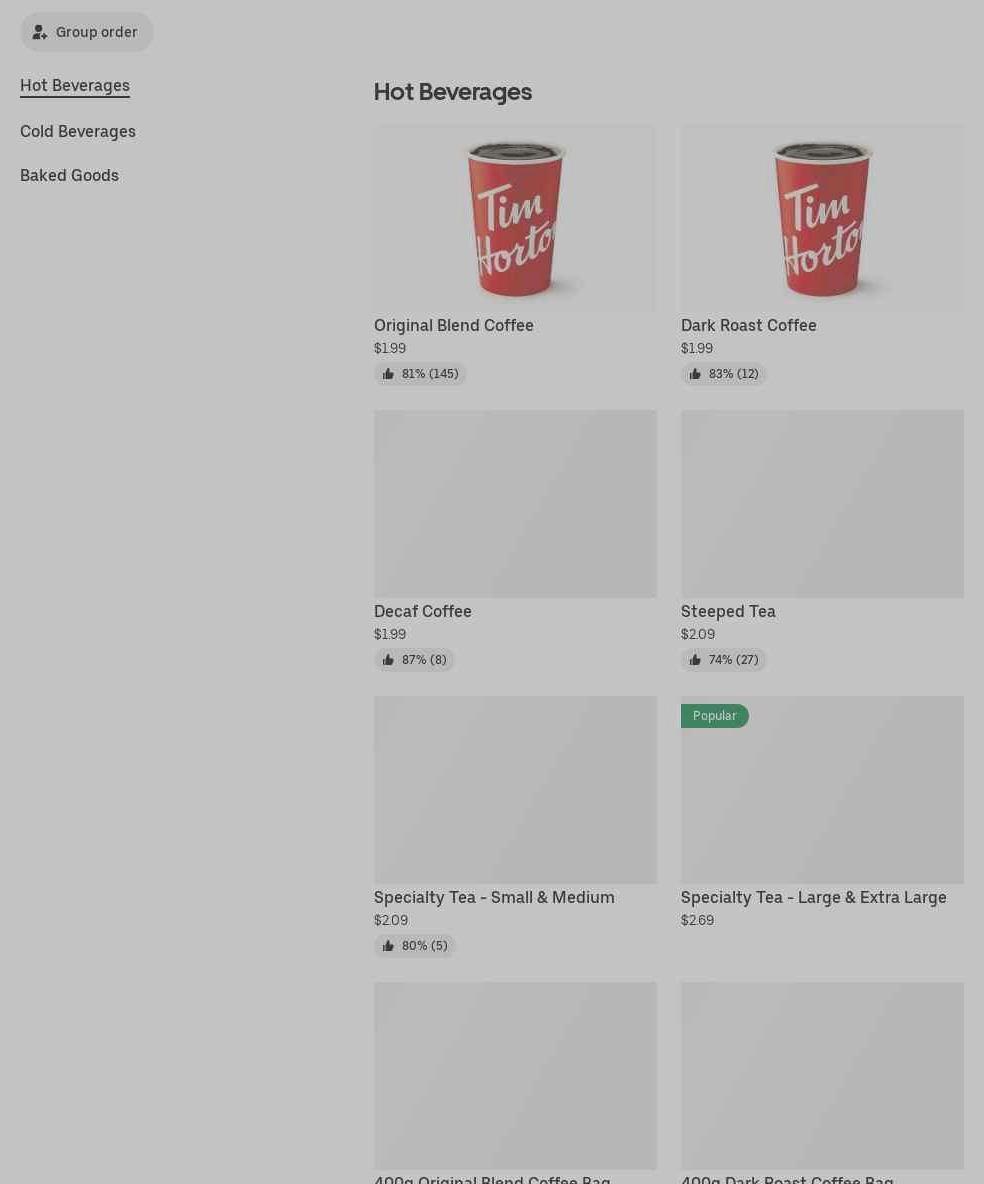Click thumbs-up icon under Original Blend Coffee
The width and height of the screenshot is (984, 1184).
(388, 374)
